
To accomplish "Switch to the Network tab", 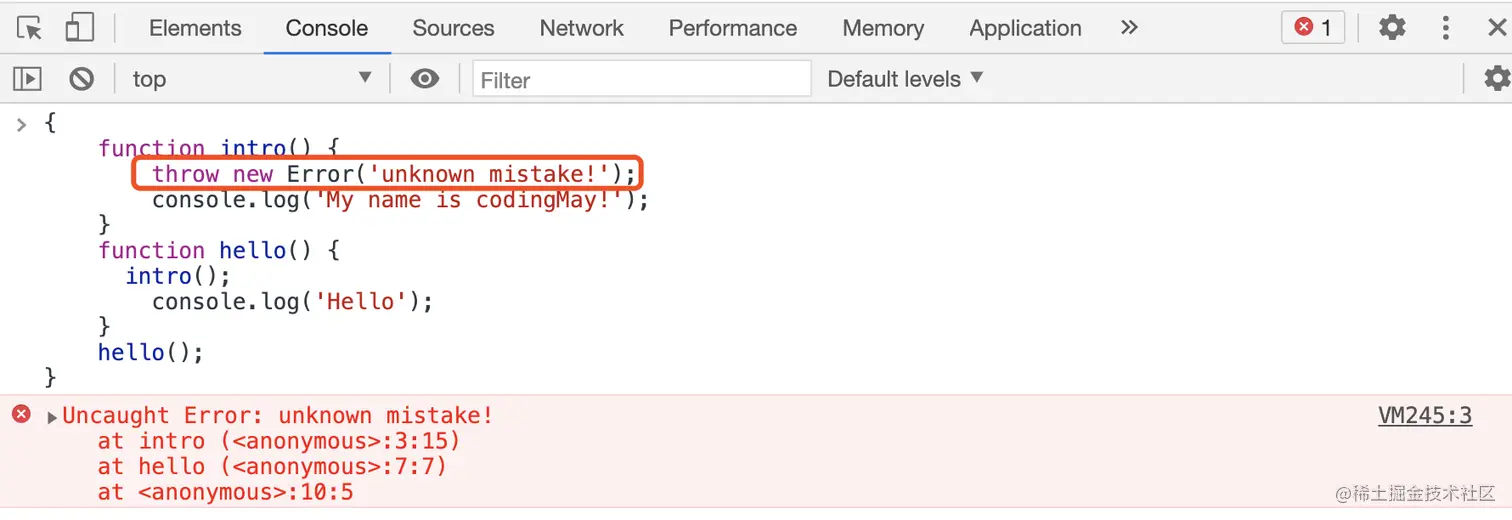I will pyautogui.click(x=582, y=28).
